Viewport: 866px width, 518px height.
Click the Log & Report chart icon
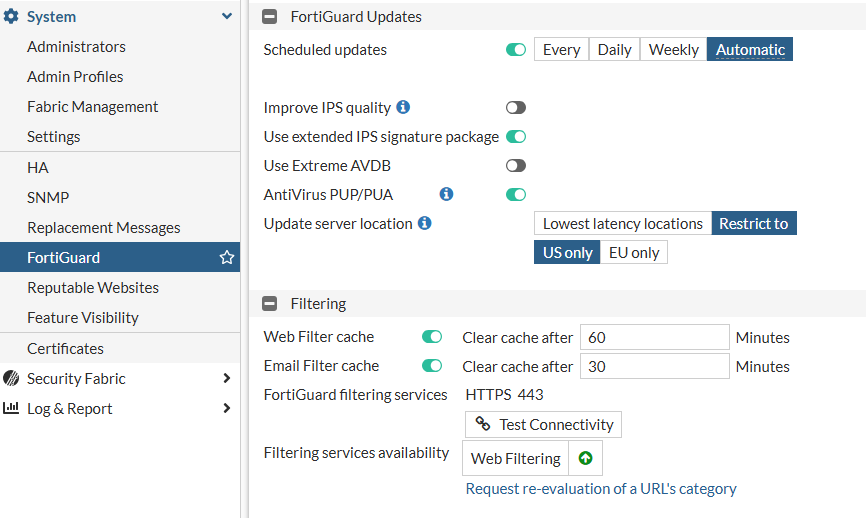(x=12, y=408)
